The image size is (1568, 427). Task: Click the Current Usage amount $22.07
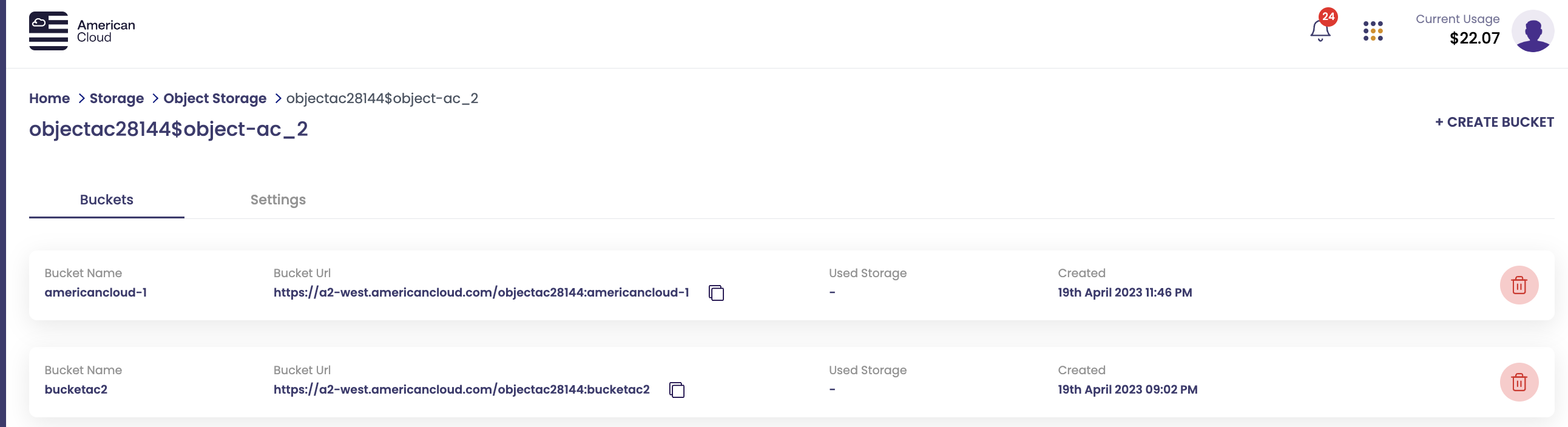1475,38
